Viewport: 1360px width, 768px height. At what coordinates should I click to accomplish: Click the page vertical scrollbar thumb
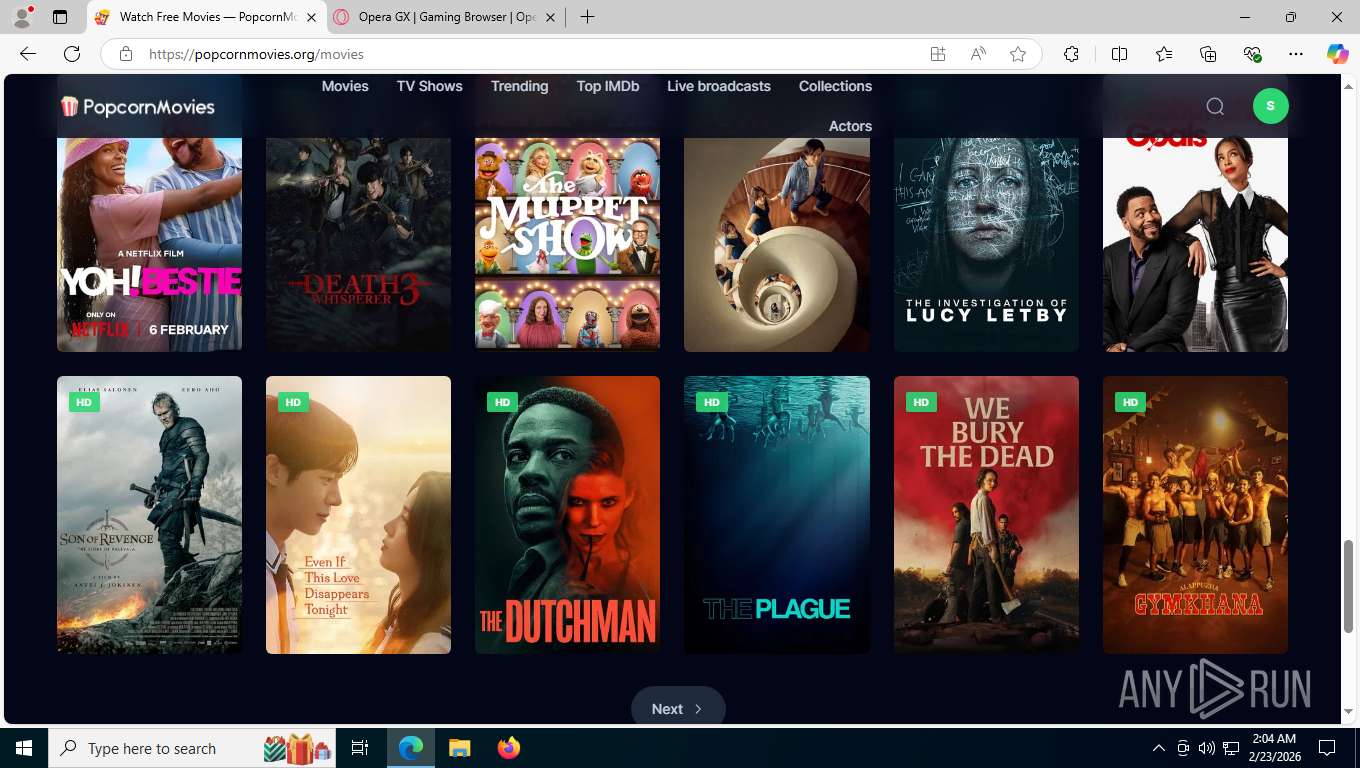pos(1348,586)
